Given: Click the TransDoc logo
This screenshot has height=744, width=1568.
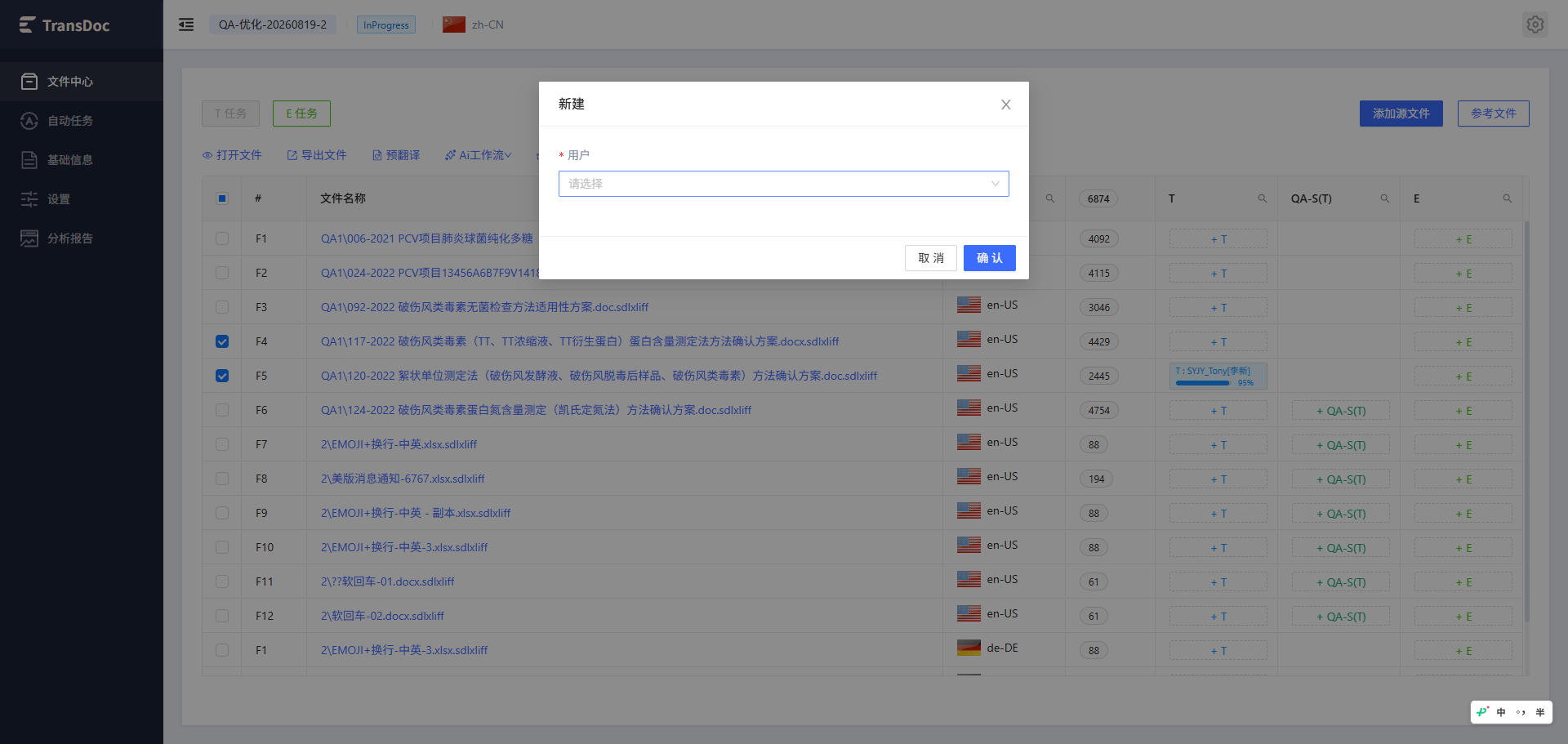Looking at the screenshot, I should click(65, 25).
